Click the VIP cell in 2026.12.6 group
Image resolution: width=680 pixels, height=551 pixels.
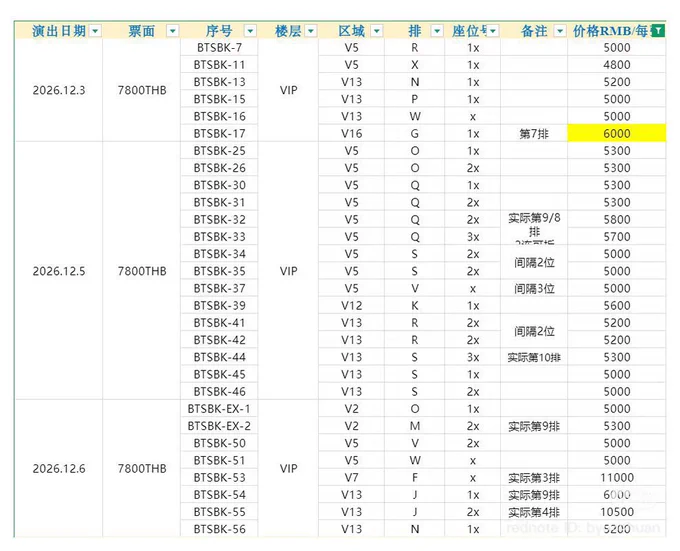tap(288, 468)
